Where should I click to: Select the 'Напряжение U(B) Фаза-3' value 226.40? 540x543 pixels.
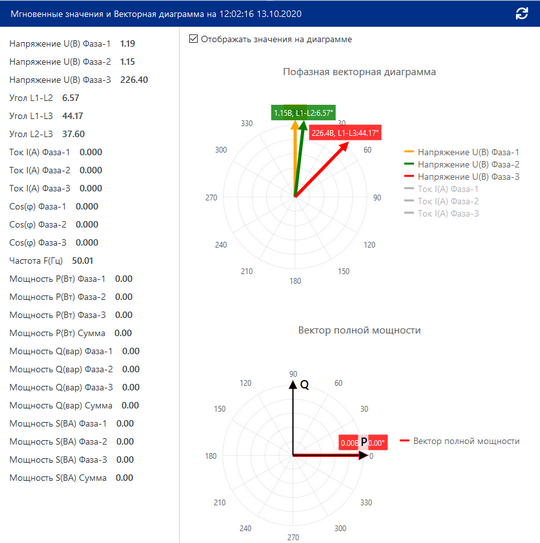coord(134,80)
